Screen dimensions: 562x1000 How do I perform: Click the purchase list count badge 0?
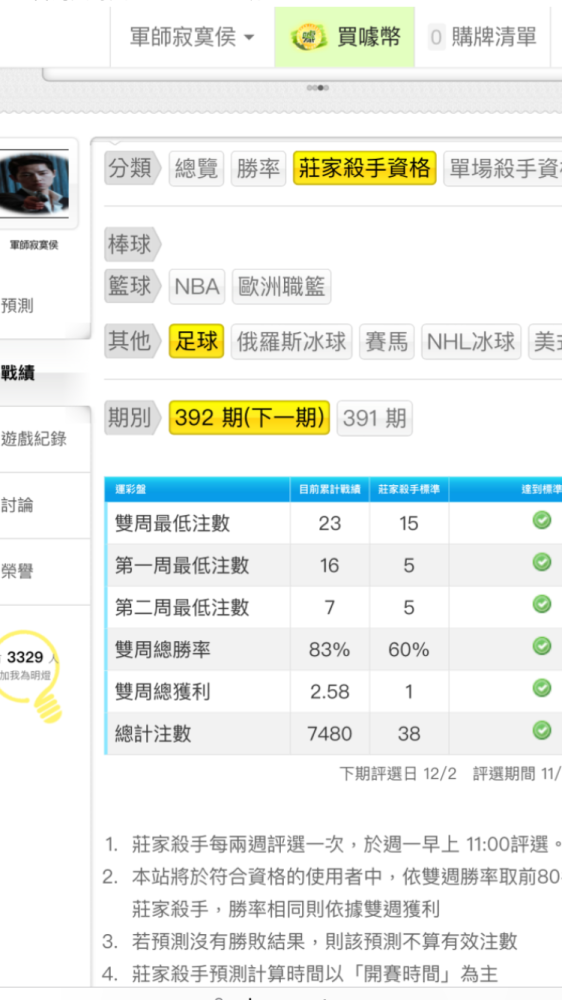[436, 38]
